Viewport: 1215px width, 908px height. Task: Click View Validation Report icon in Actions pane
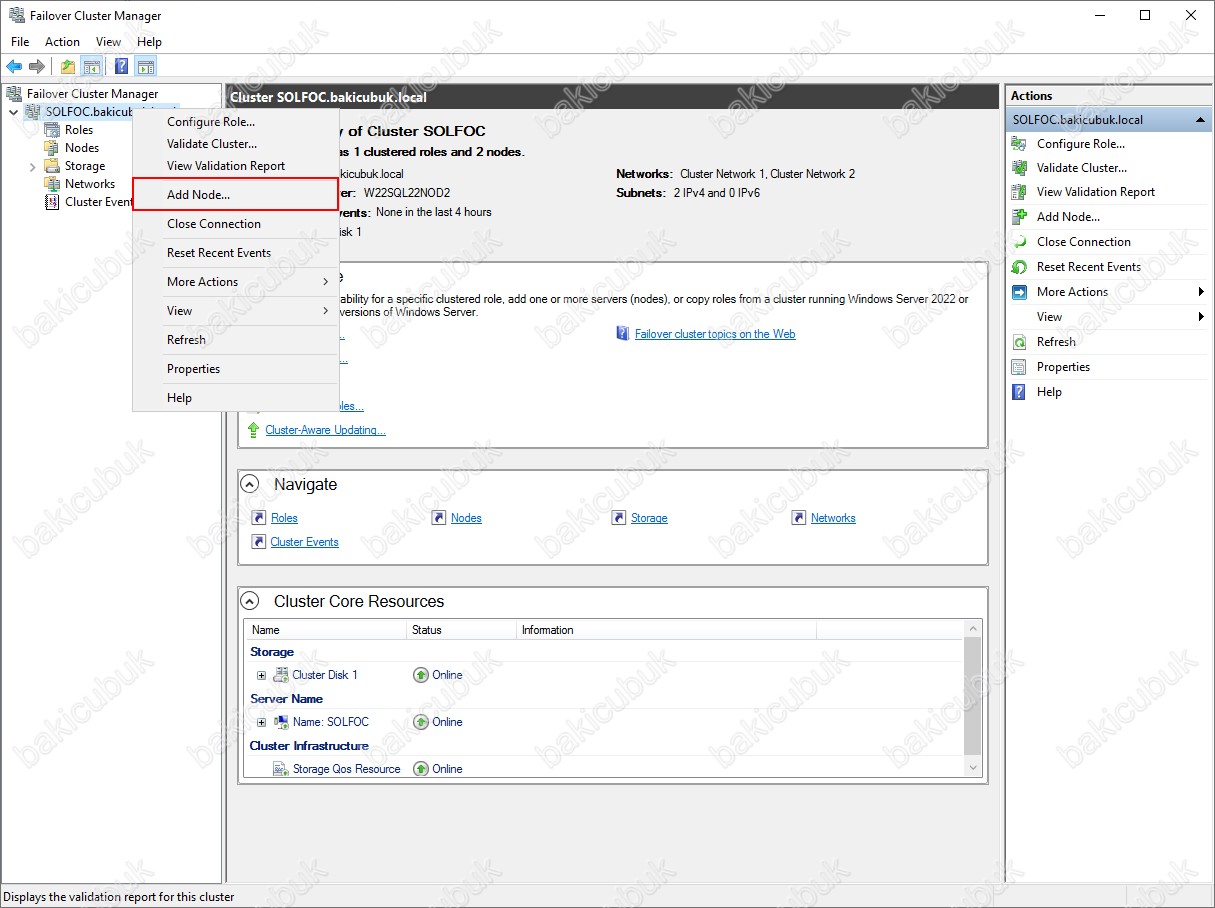pos(1019,192)
